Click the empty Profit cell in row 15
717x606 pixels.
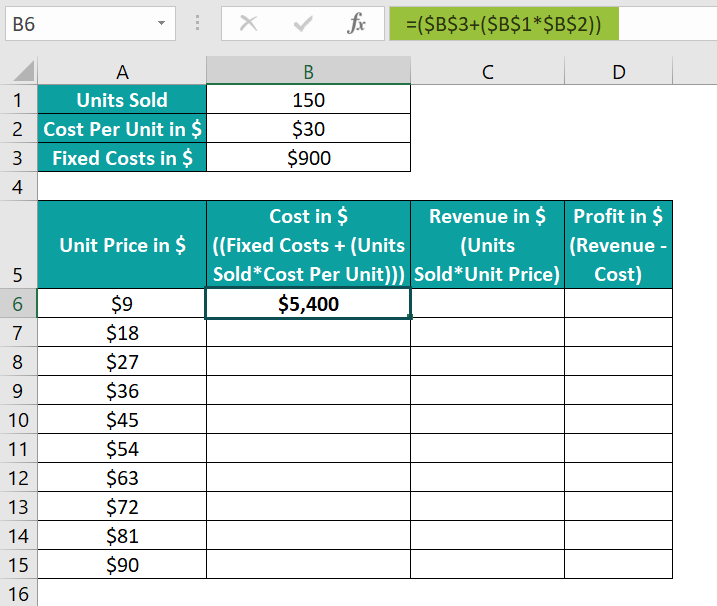618,564
